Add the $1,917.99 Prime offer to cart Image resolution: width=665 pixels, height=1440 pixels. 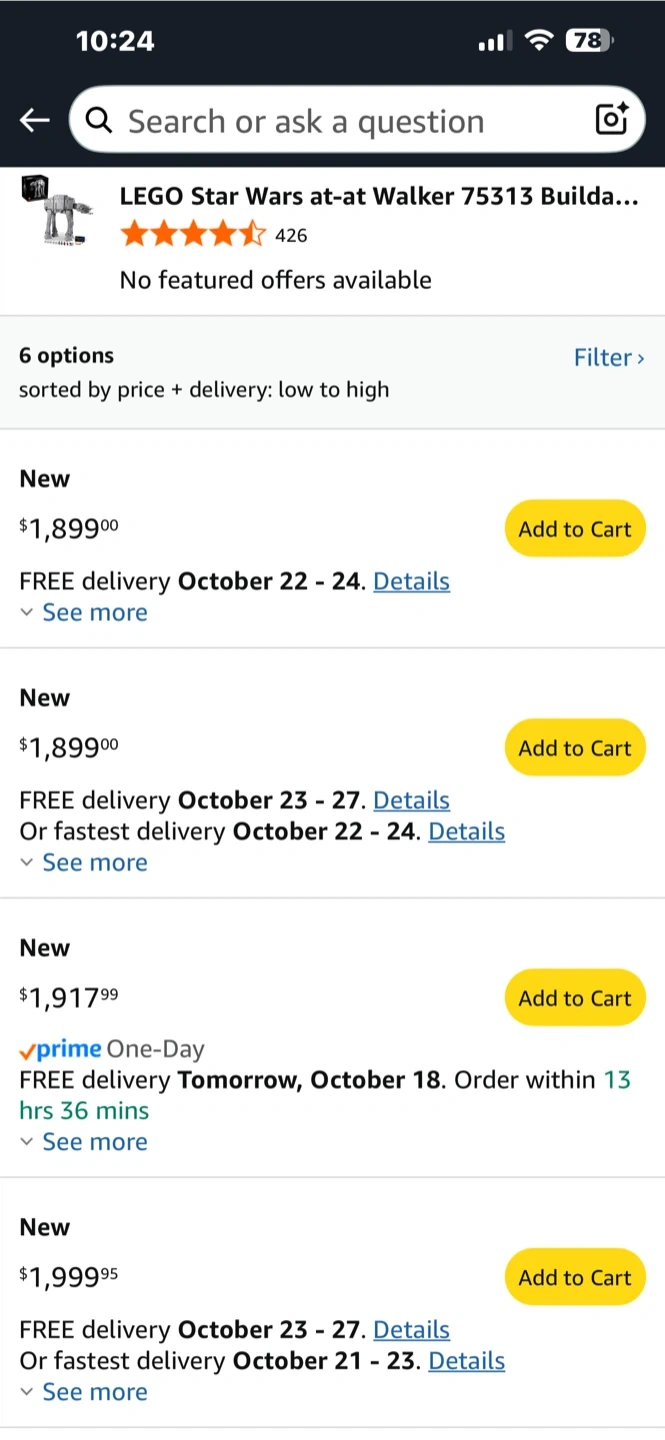(575, 998)
